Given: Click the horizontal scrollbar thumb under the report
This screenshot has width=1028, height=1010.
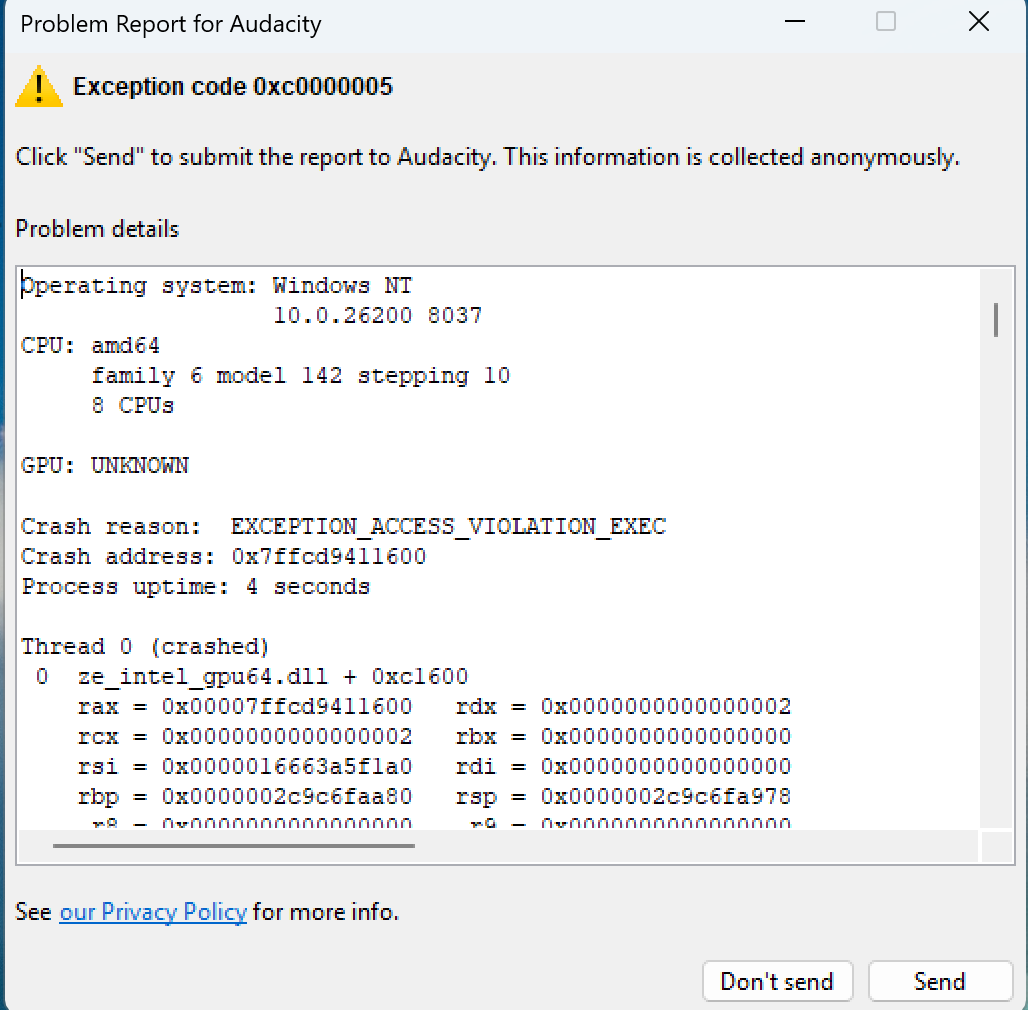Looking at the screenshot, I should tap(233, 846).
